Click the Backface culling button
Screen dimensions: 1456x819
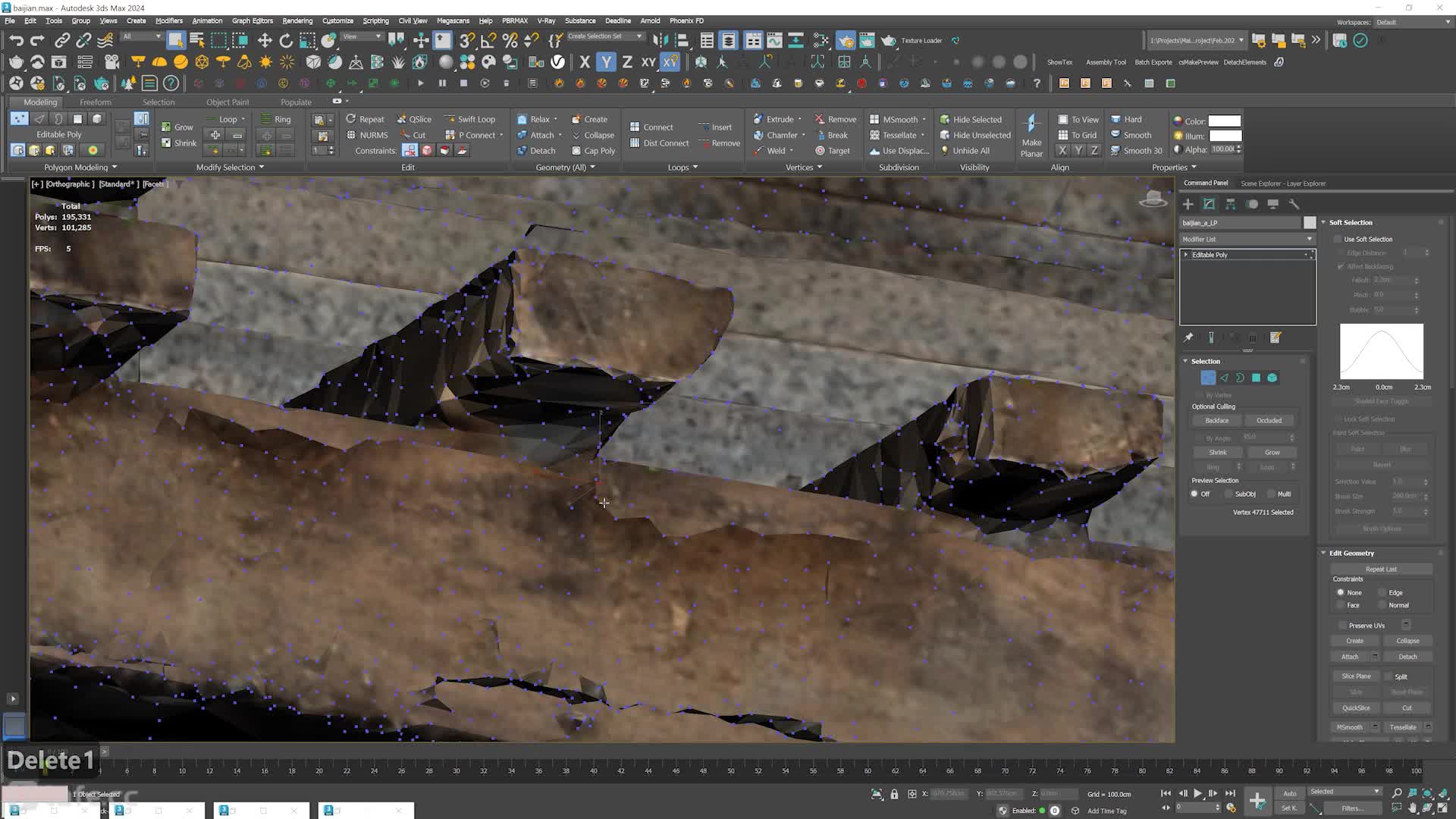[x=1216, y=420]
